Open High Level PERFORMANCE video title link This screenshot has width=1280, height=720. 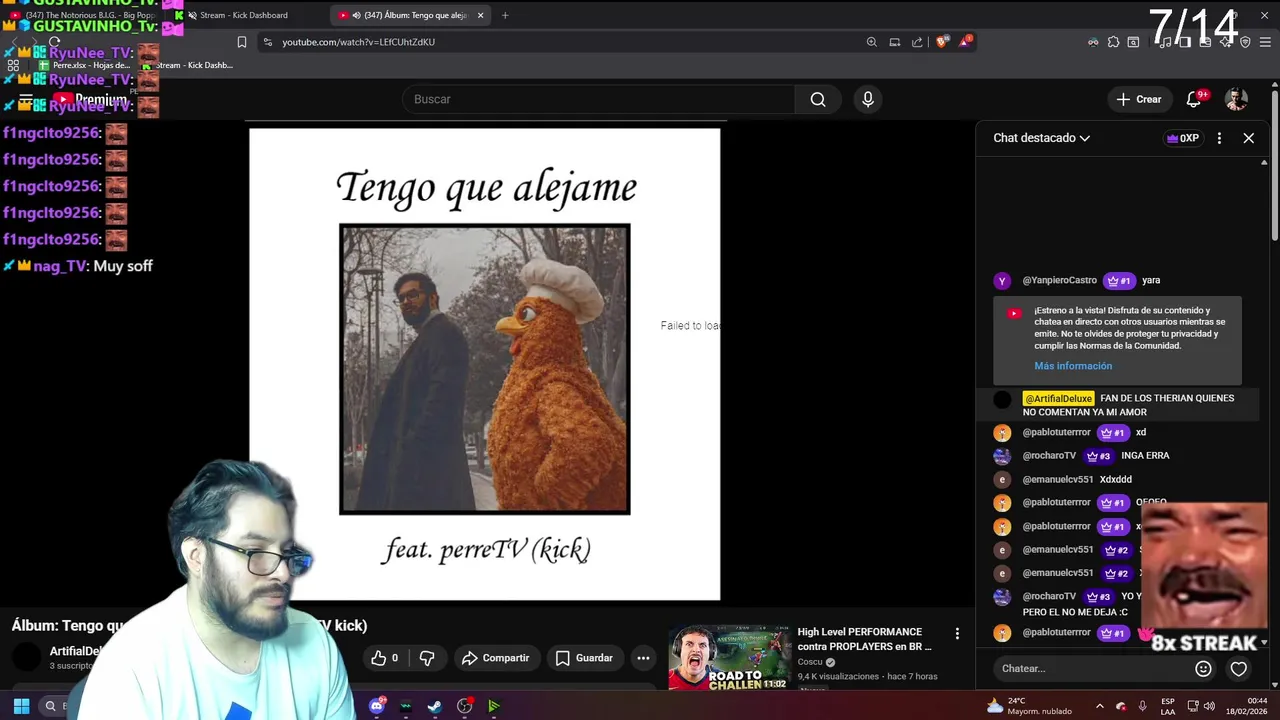tap(865, 639)
